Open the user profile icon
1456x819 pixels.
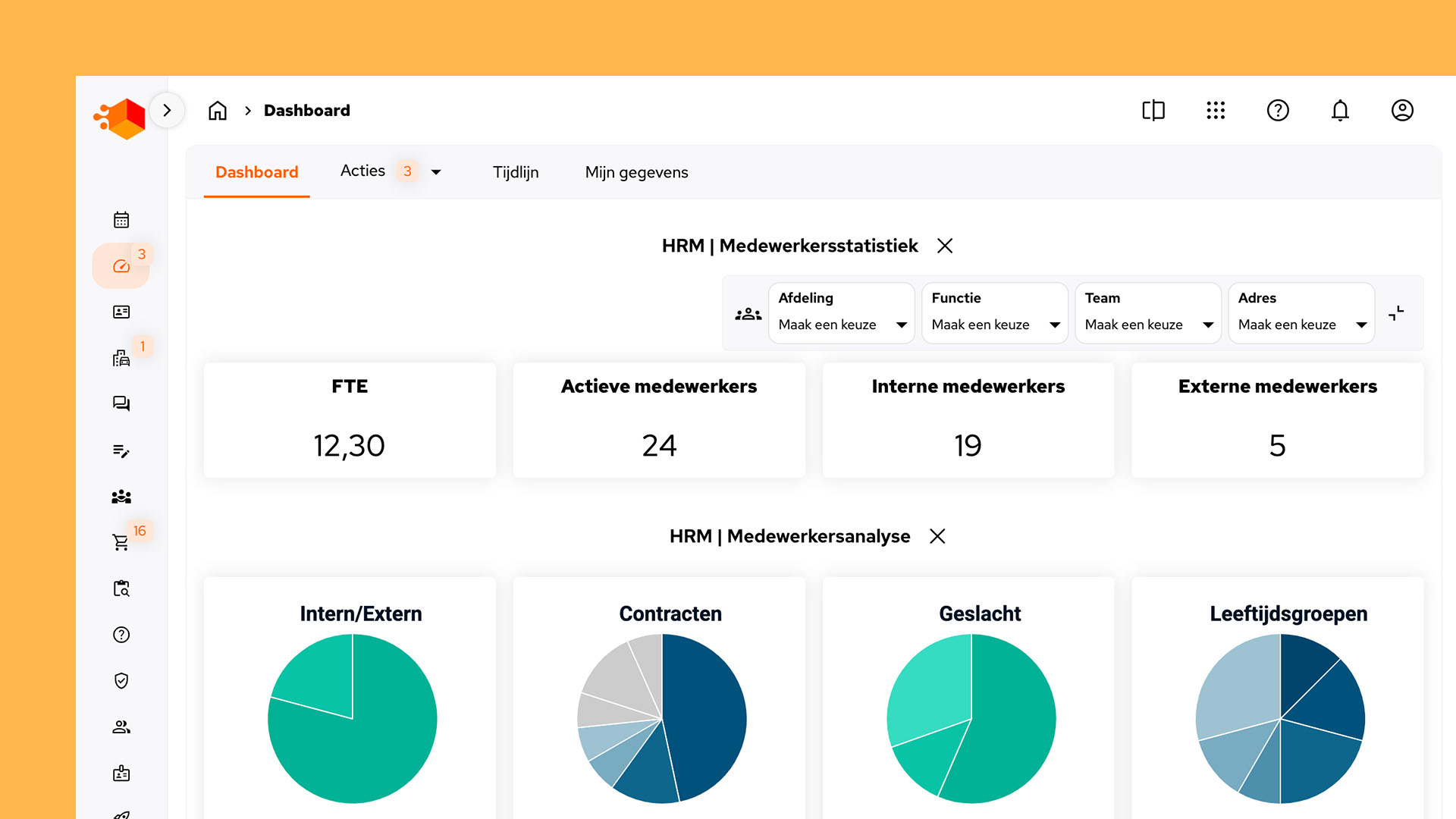[1402, 111]
